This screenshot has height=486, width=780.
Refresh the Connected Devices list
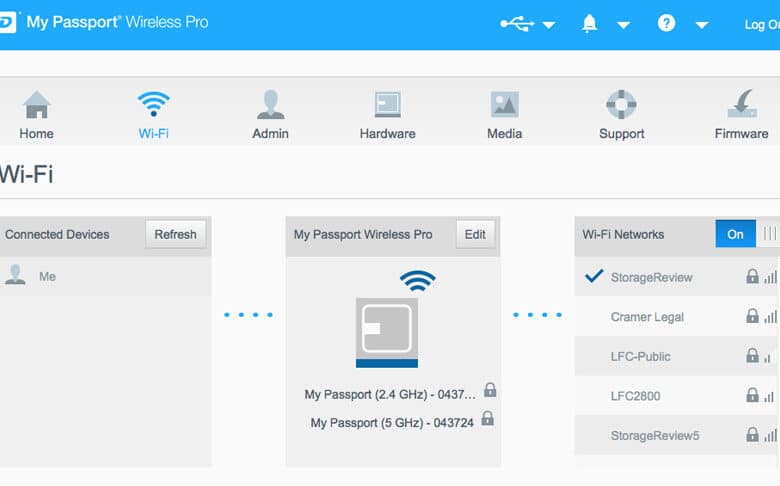point(176,234)
